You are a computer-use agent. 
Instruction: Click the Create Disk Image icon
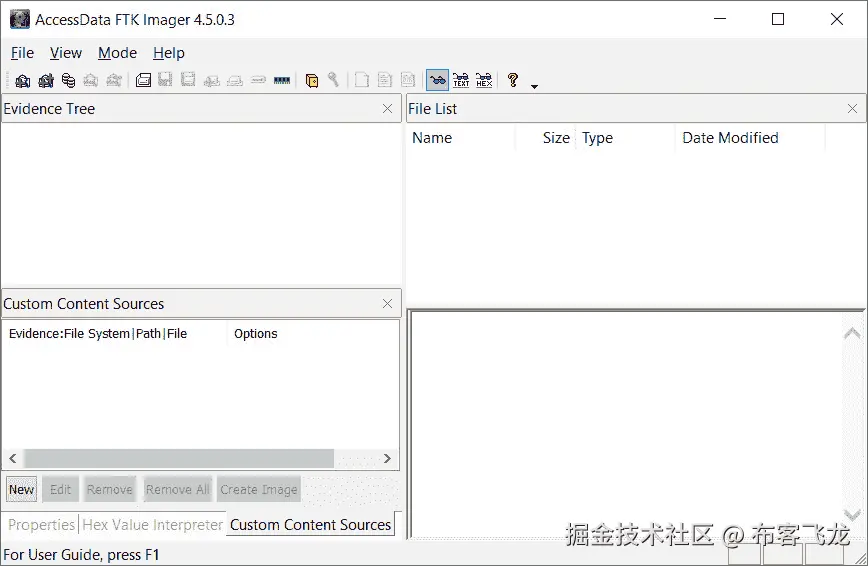143,80
